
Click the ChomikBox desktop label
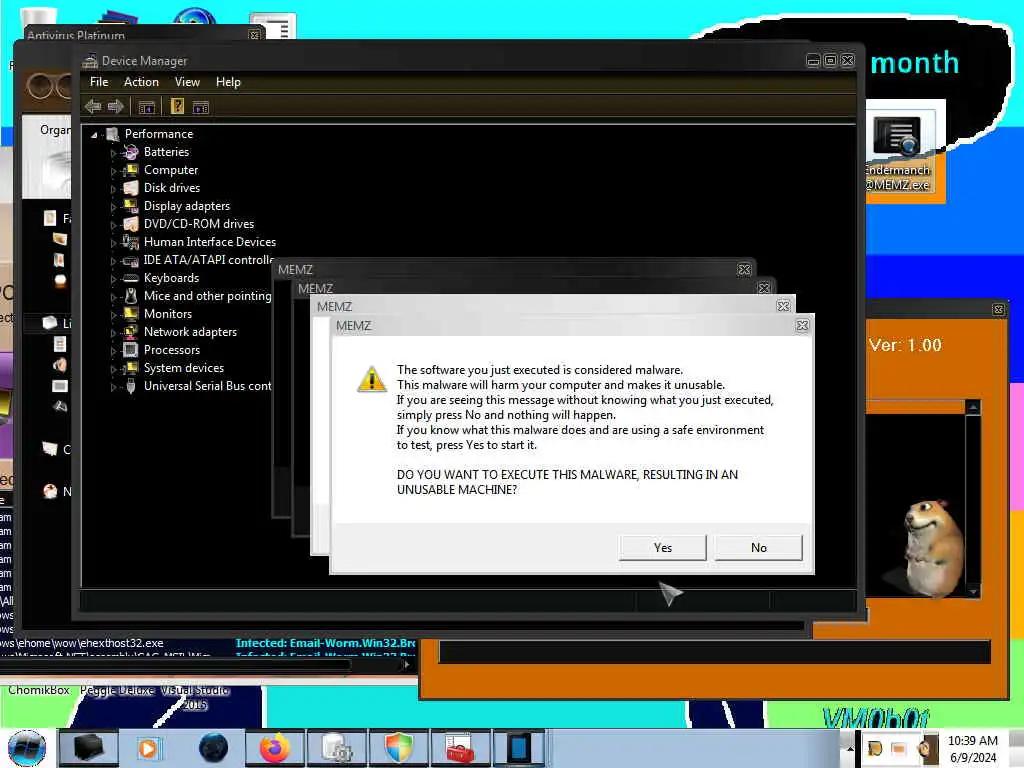tap(39, 690)
